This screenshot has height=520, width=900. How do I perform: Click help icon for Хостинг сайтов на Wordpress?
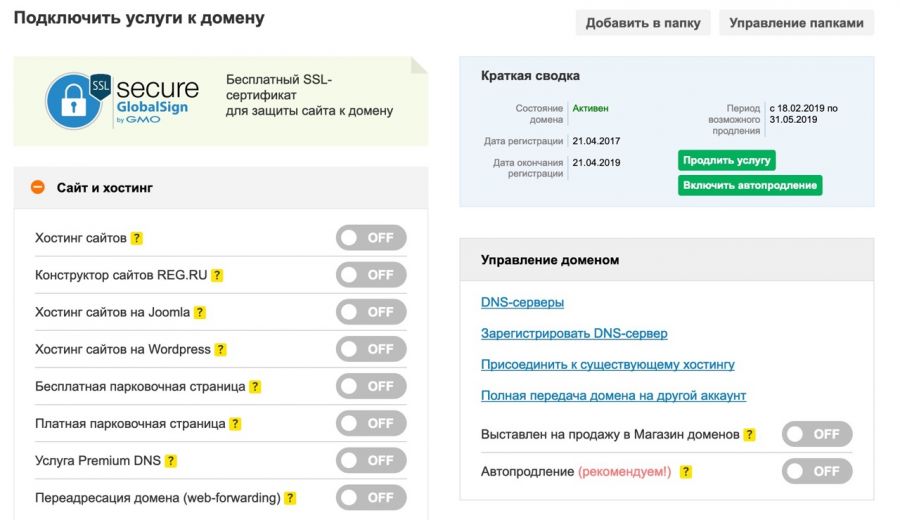221,350
